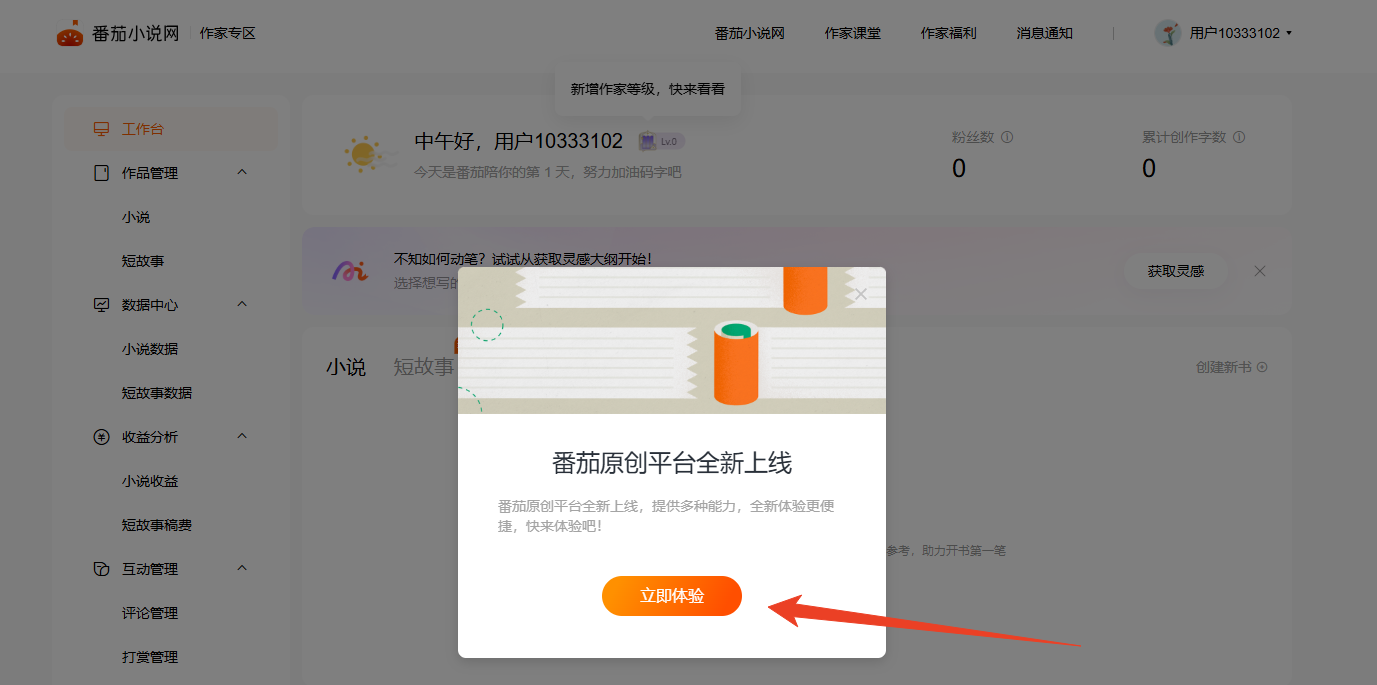Collapse the 收益分析 section chevron
Viewport: 1377px width, 685px height.
[242, 436]
